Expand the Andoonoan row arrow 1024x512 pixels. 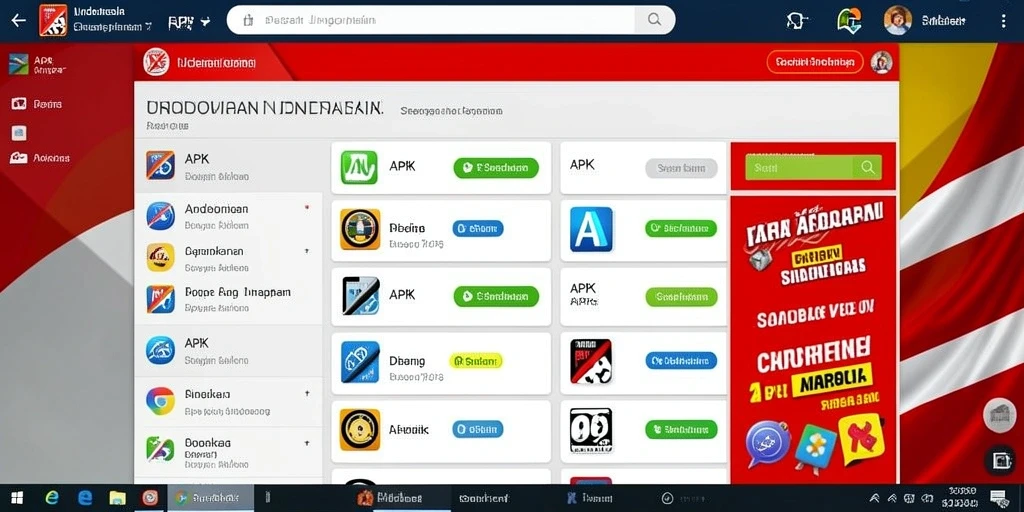click(307, 208)
